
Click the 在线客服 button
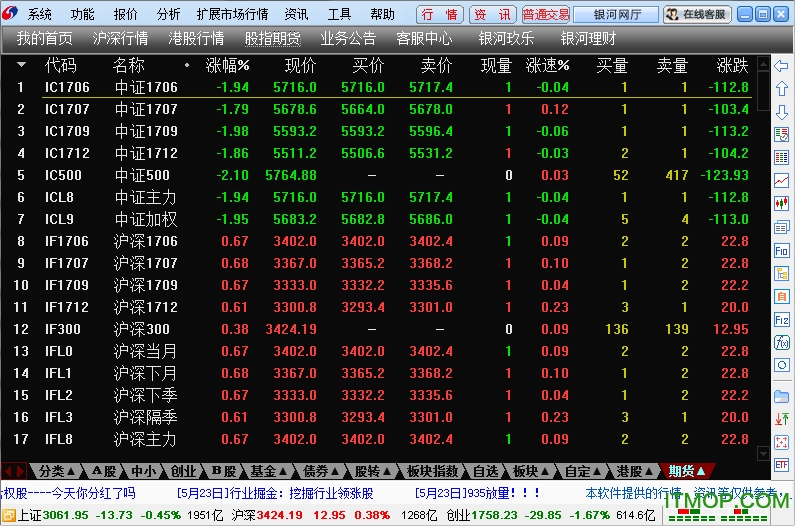(697, 15)
